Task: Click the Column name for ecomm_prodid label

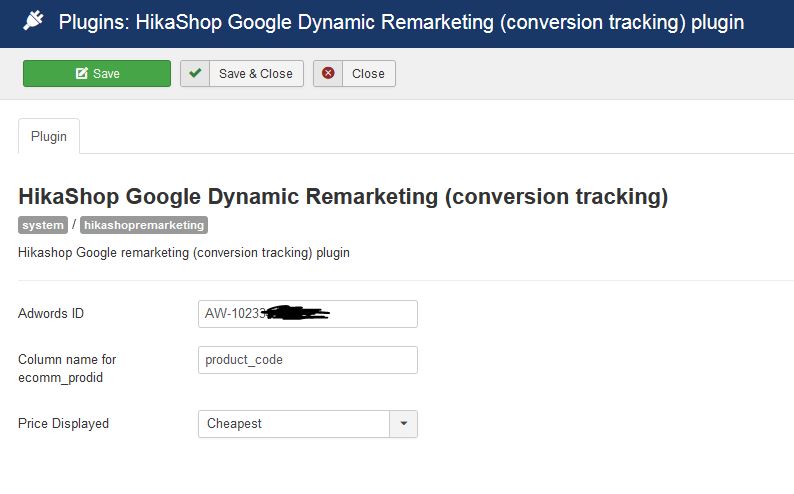Action: [x=67, y=368]
